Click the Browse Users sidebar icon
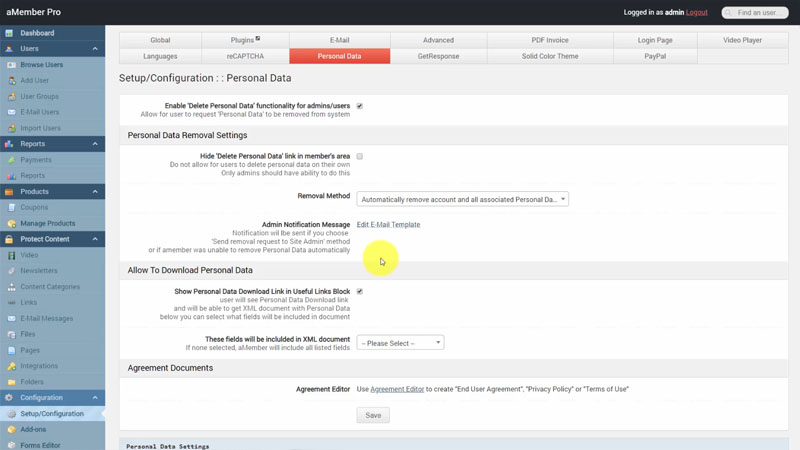 [x=10, y=64]
